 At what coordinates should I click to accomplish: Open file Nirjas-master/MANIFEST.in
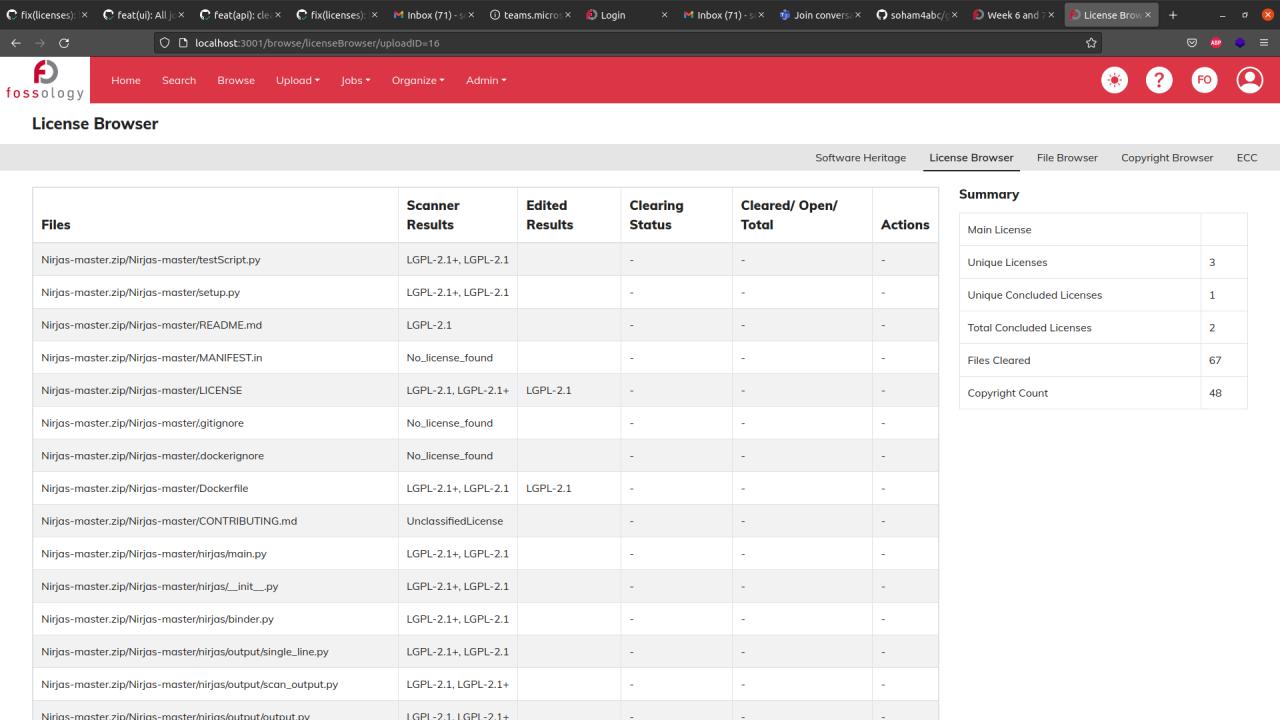click(x=152, y=358)
